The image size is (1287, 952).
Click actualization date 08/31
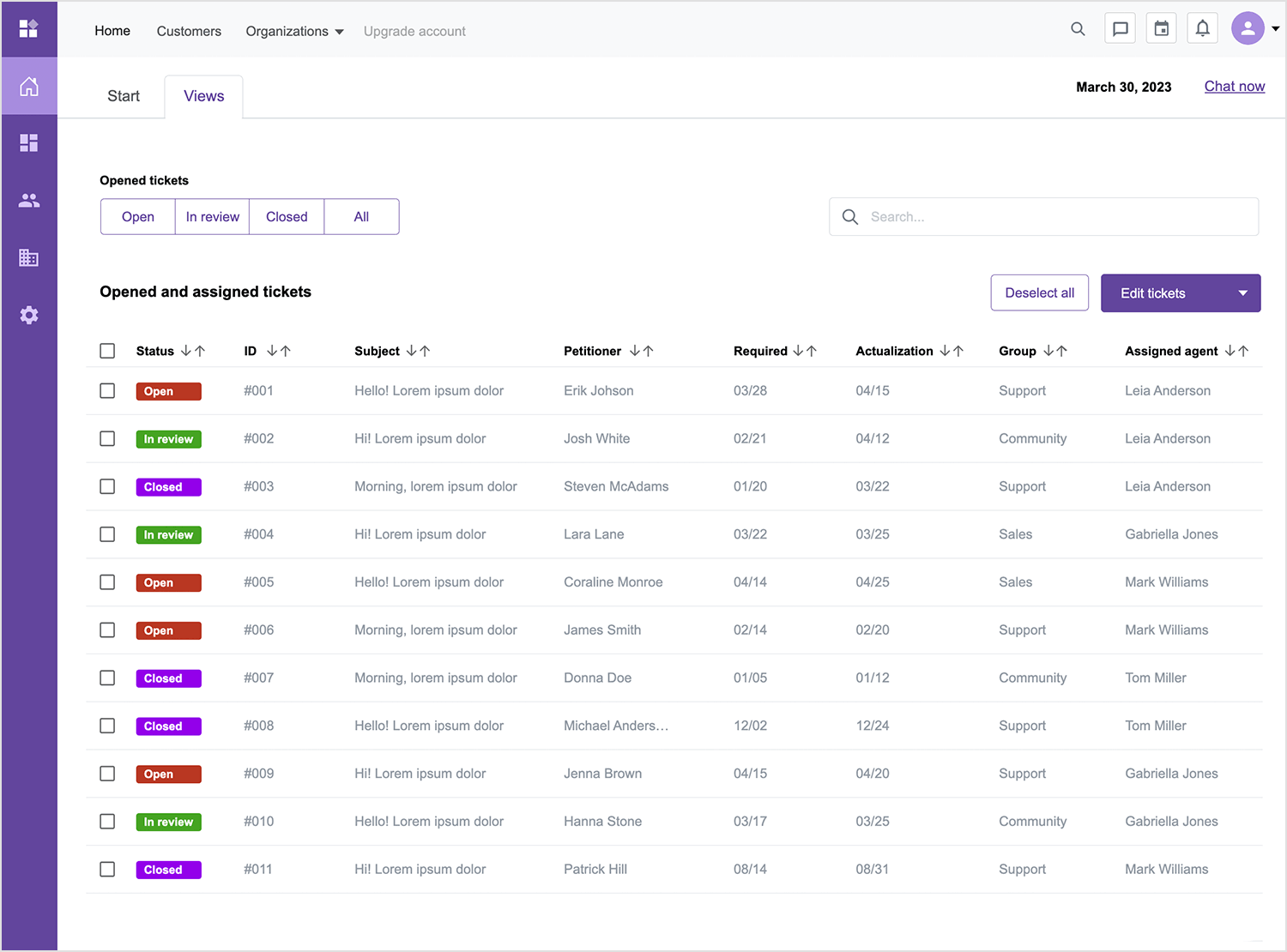tap(873, 870)
